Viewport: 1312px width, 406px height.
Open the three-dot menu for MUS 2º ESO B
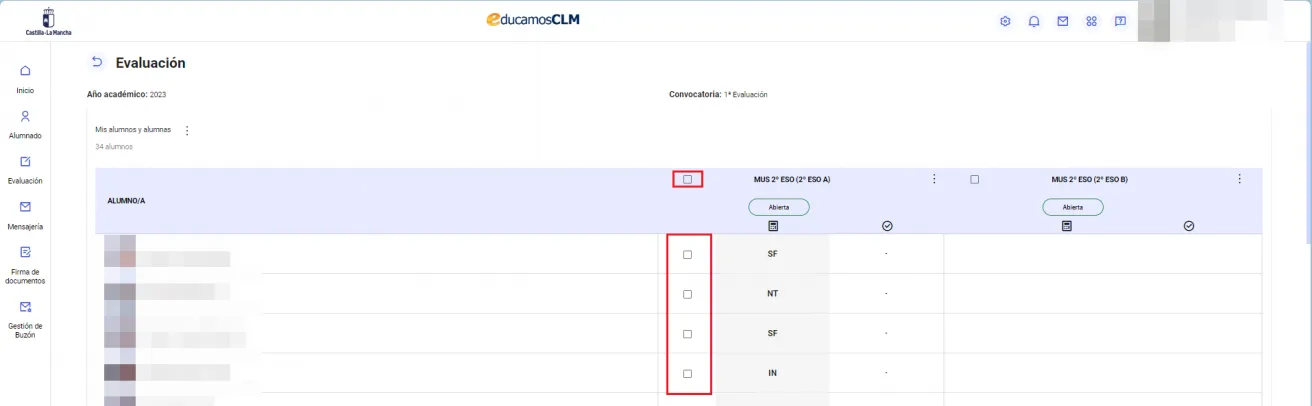[1240, 179]
